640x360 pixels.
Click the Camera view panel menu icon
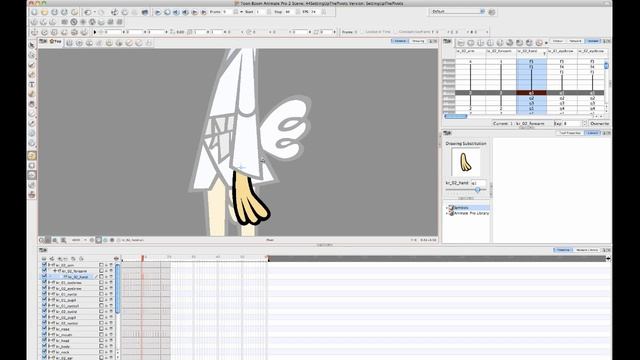[x=42, y=42]
